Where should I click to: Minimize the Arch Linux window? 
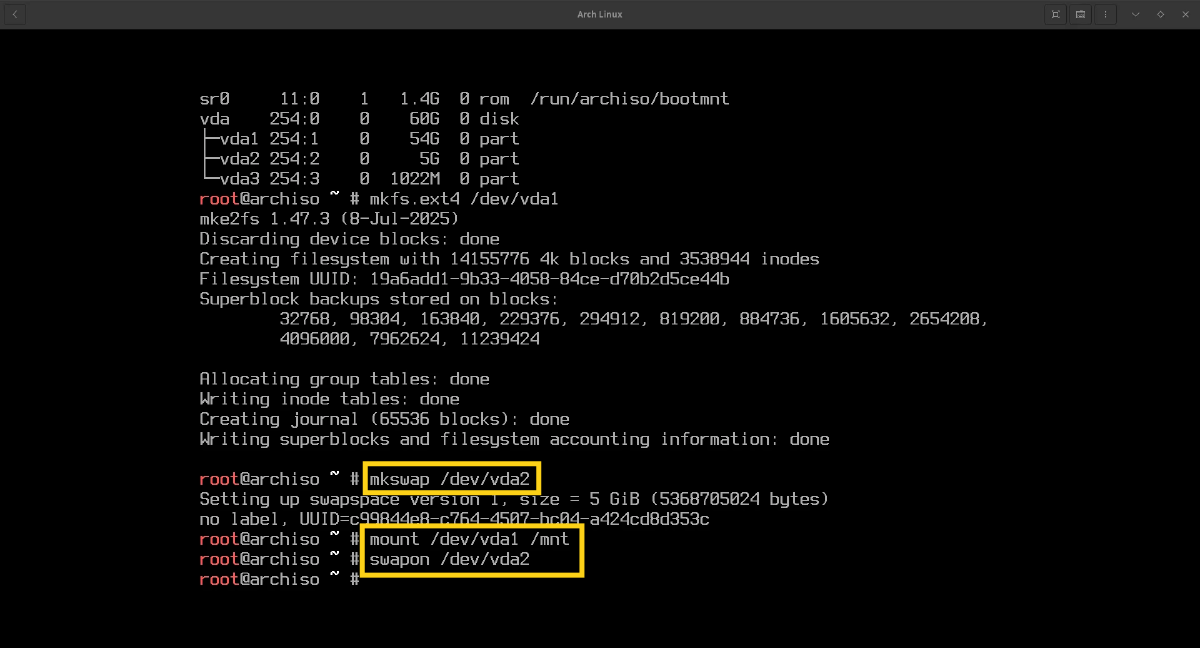click(x=1136, y=14)
